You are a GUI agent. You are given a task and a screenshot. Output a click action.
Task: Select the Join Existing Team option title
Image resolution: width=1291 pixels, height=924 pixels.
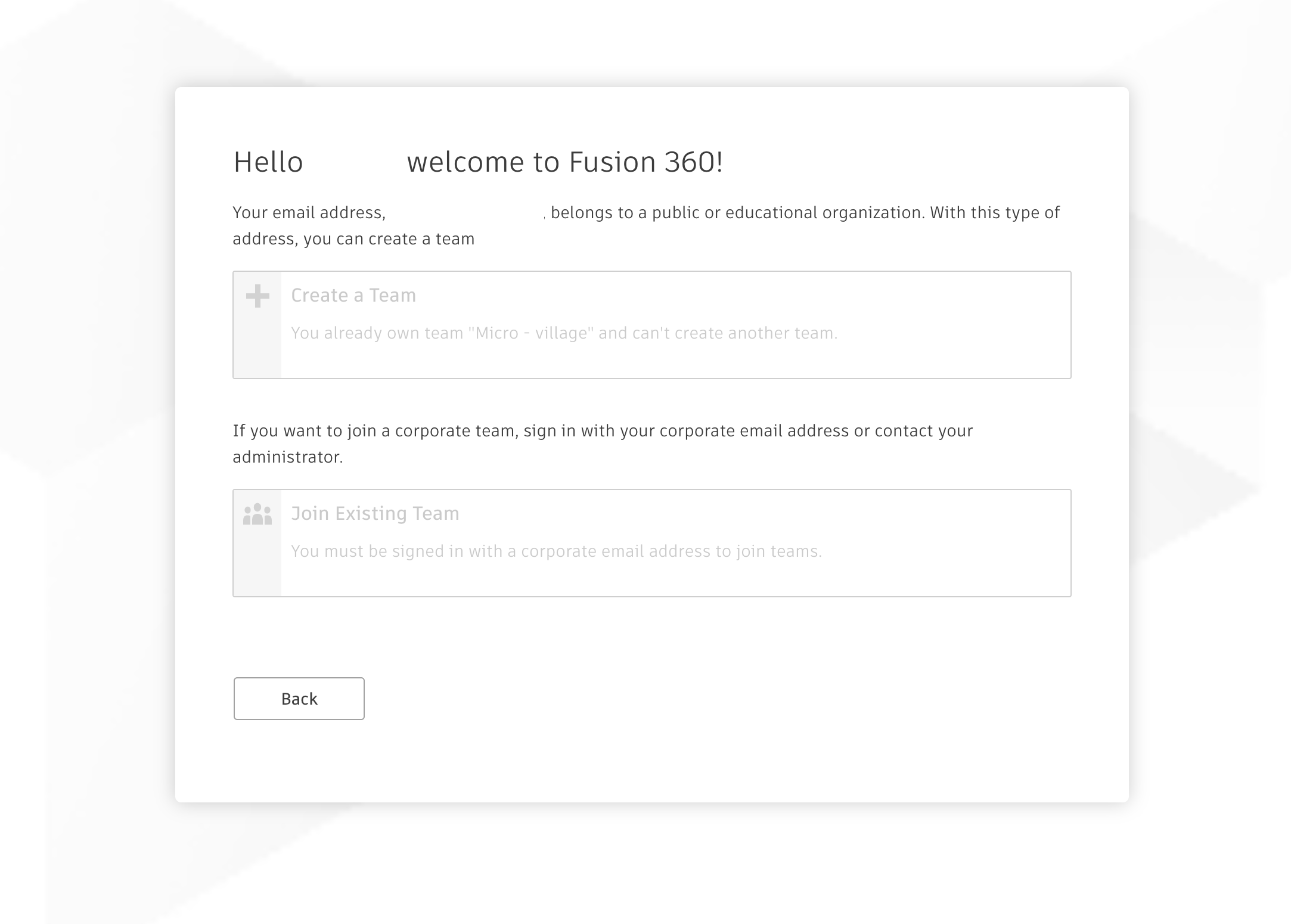coord(374,514)
